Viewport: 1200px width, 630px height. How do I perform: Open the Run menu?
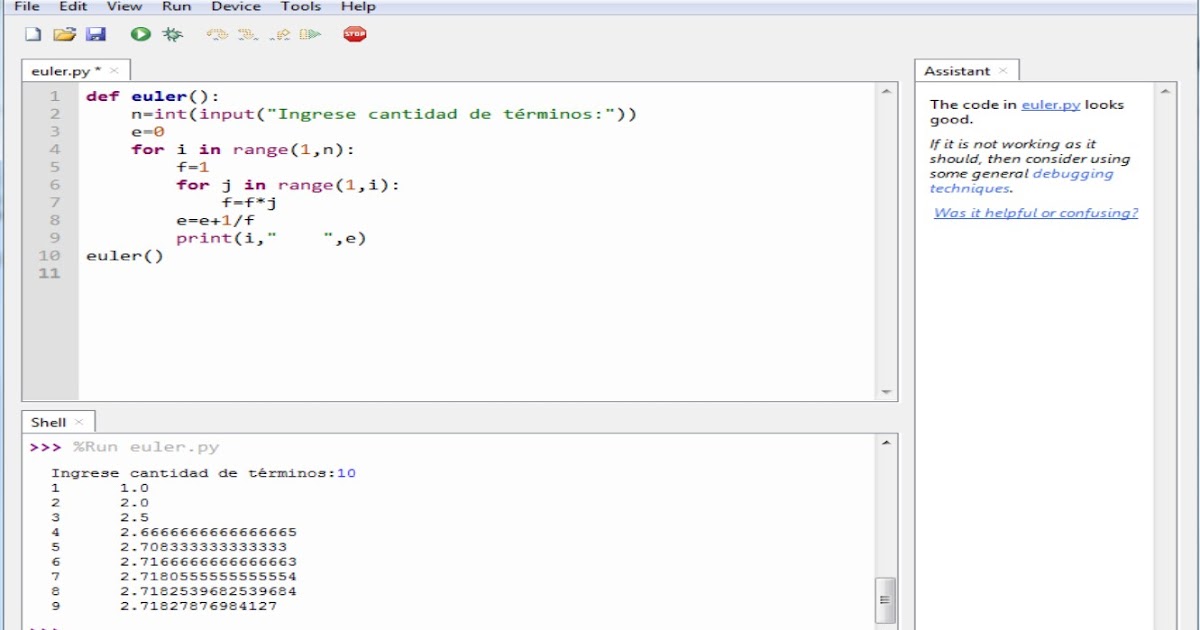click(x=177, y=6)
